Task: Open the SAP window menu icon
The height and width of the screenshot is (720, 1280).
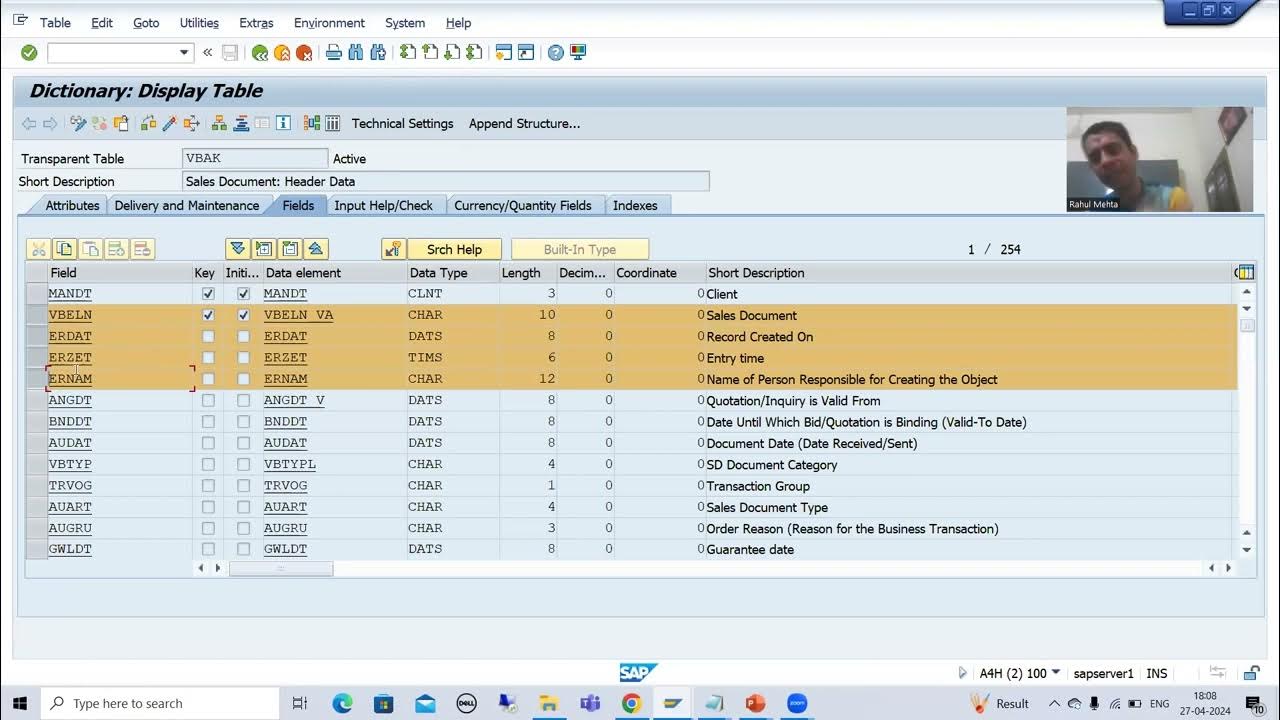Action: (20, 20)
